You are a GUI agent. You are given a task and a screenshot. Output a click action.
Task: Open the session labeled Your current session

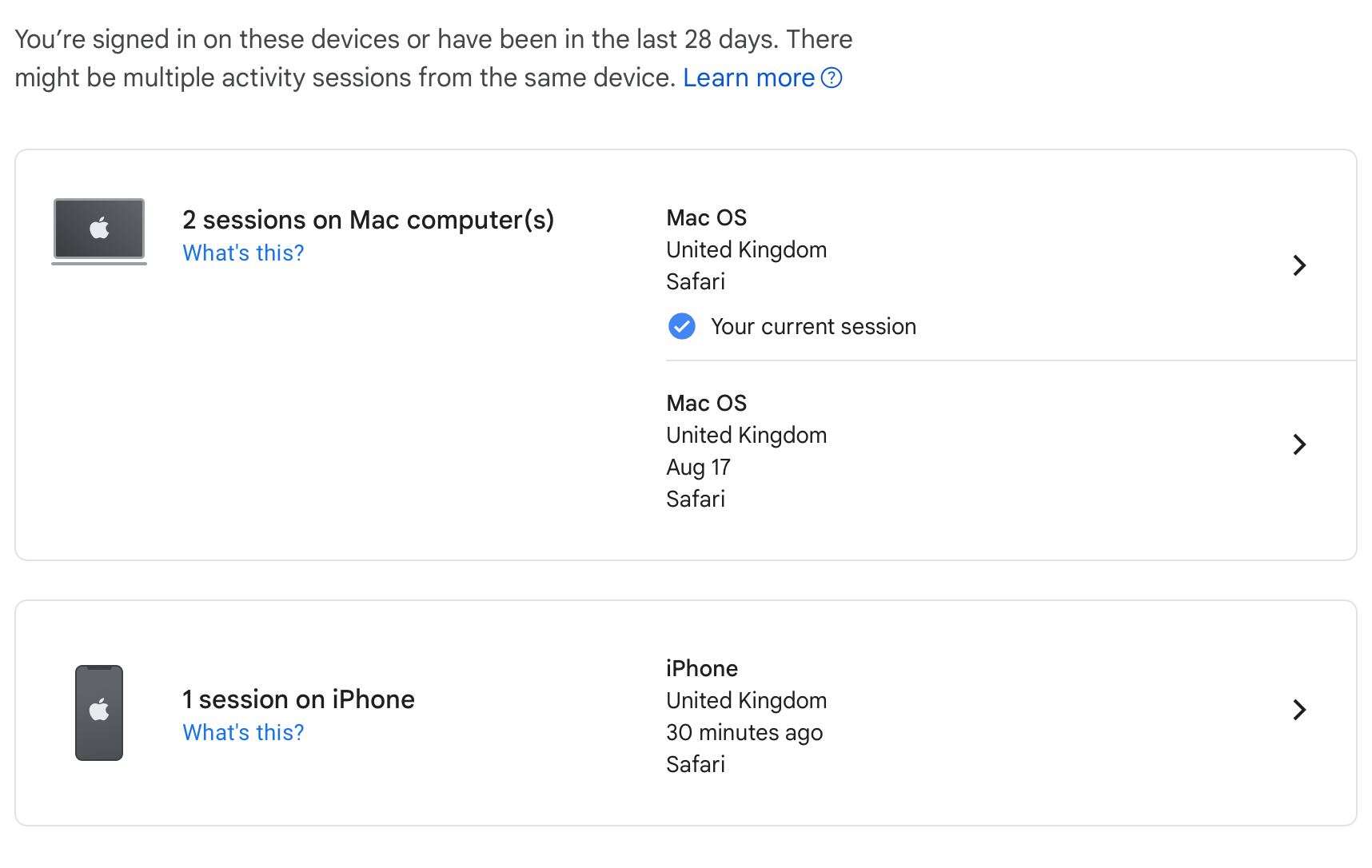tap(959, 265)
